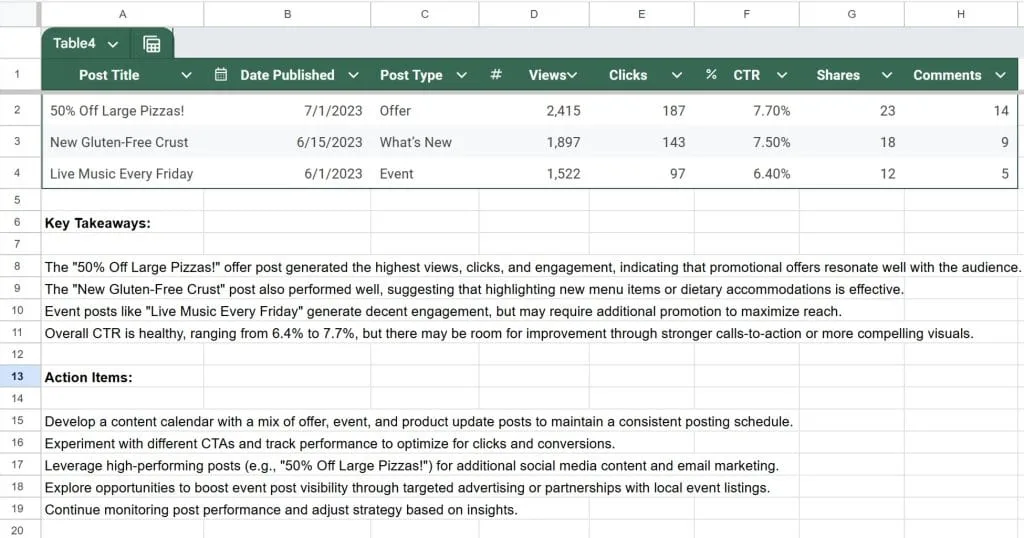Image resolution: width=1024 pixels, height=538 pixels.
Task: Click the "Experiment with different CTAs" action item
Action: point(330,443)
